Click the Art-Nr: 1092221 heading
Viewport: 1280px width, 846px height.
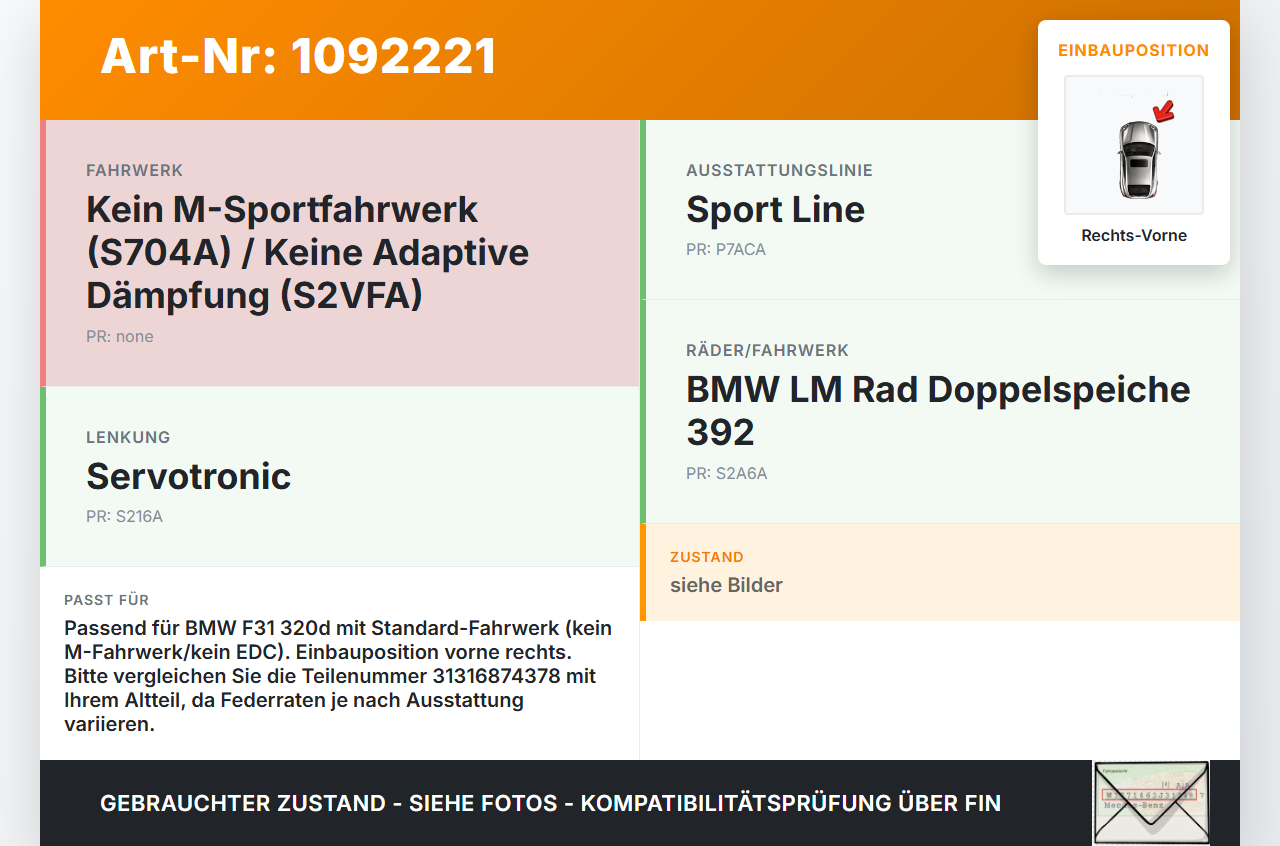point(298,56)
